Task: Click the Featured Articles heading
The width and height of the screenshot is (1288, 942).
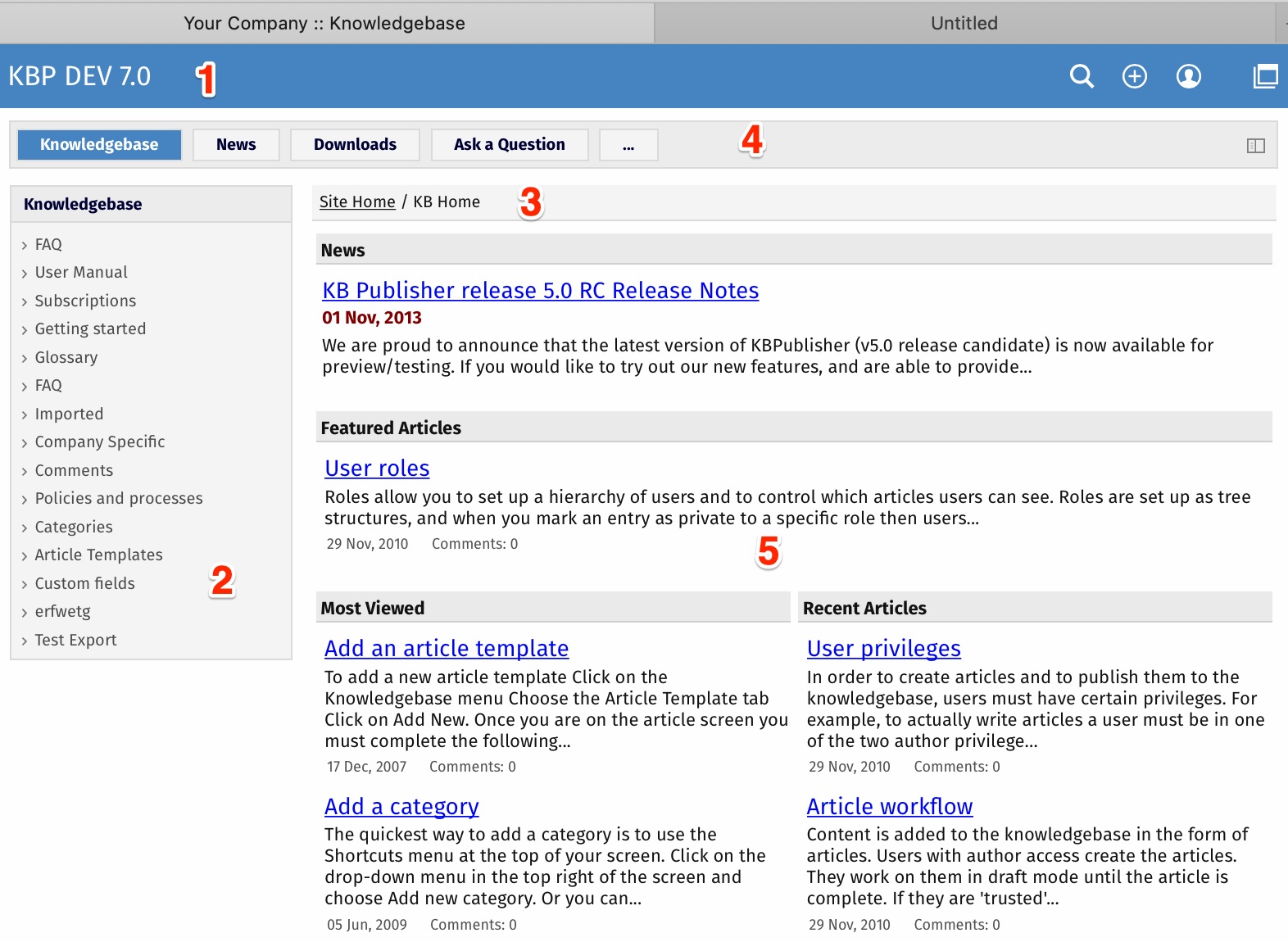Action: (x=391, y=428)
